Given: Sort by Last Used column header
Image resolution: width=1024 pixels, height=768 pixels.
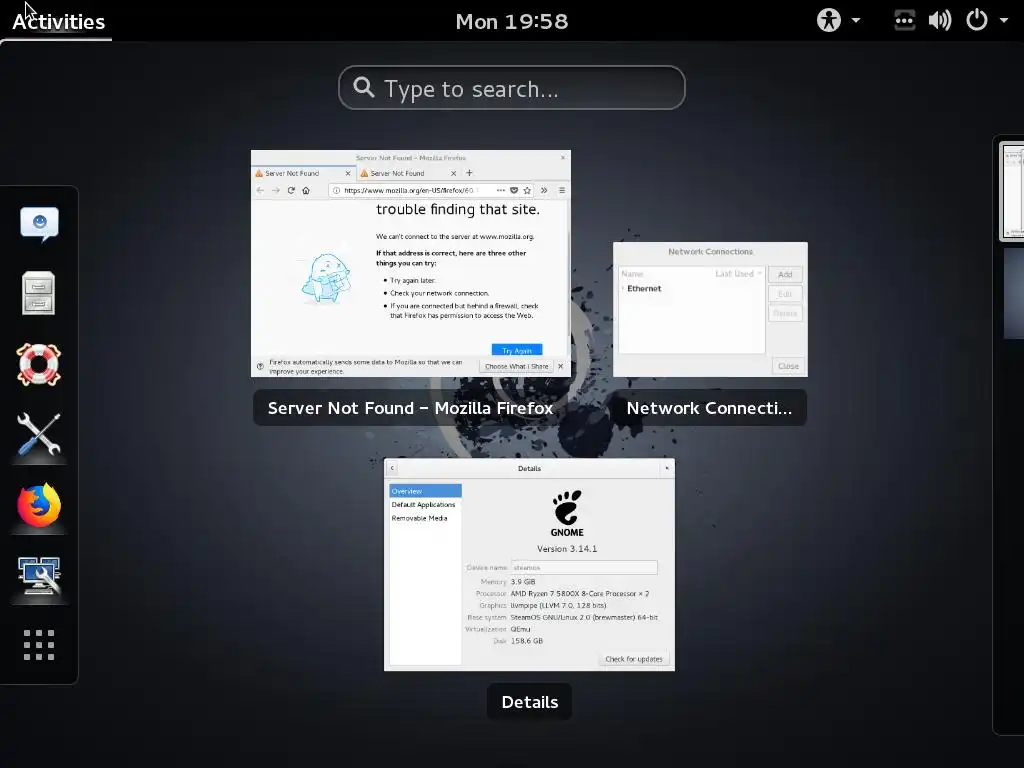Looking at the screenshot, I should tap(738, 274).
